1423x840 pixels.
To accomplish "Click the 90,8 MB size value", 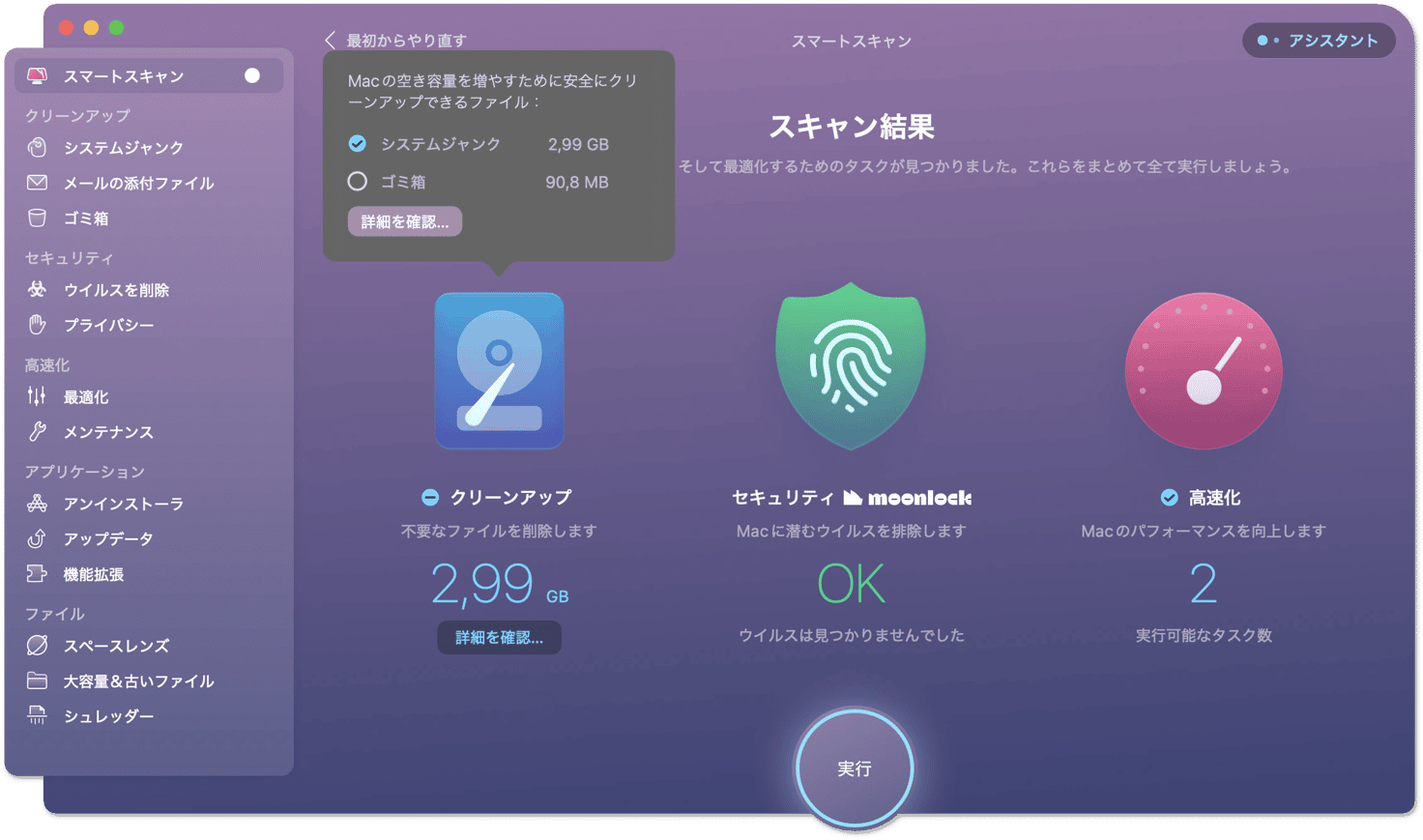I will point(577,182).
